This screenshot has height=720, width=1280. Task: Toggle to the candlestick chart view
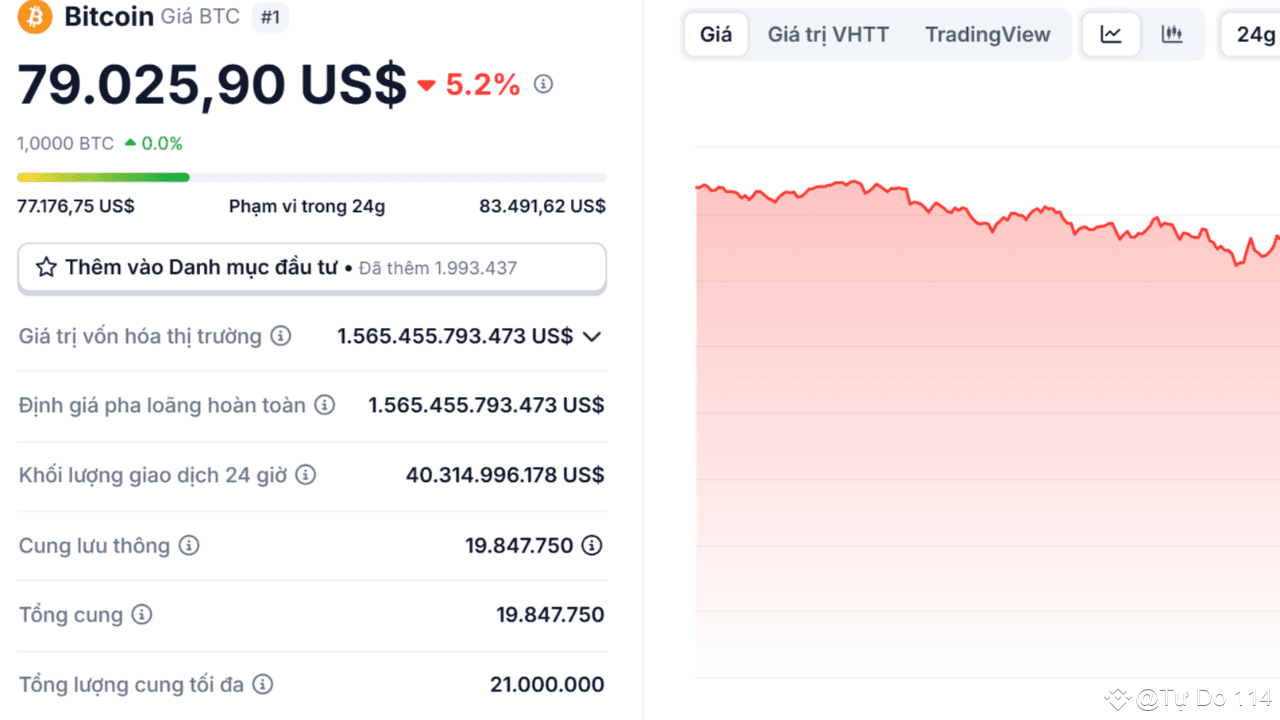[x=1171, y=33]
